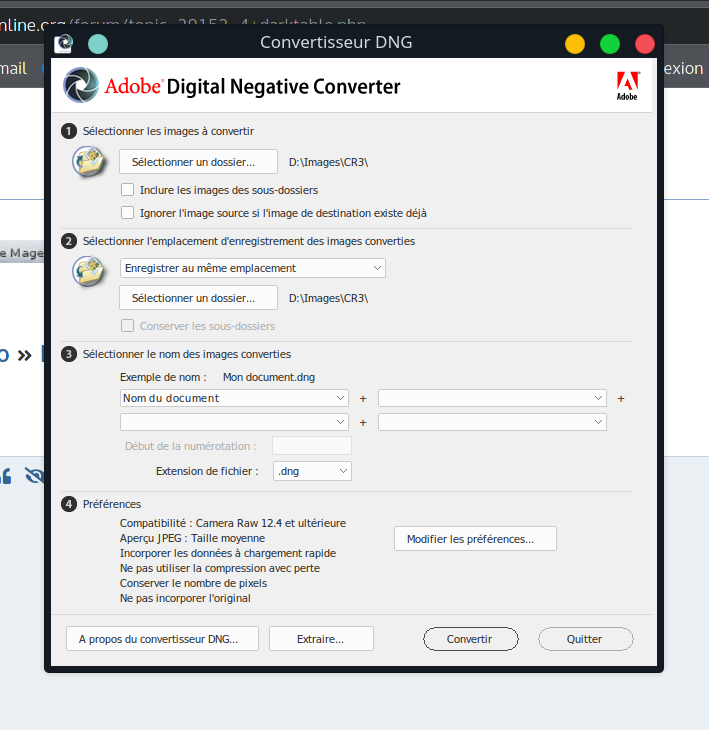Close the DNG converter with red button
Screen dimensions: 709x730
[645, 44]
